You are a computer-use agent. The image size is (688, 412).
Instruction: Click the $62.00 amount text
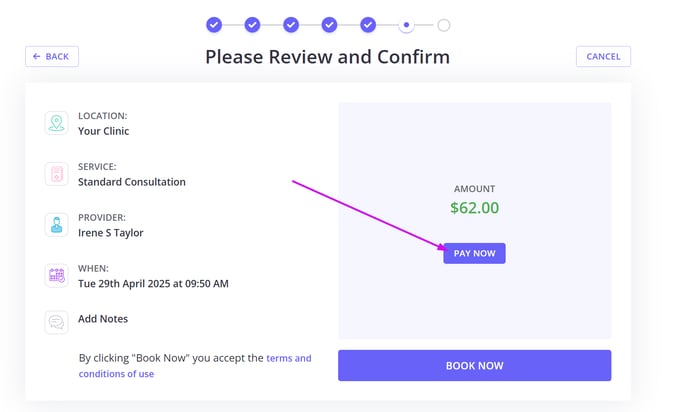pyautogui.click(x=474, y=208)
